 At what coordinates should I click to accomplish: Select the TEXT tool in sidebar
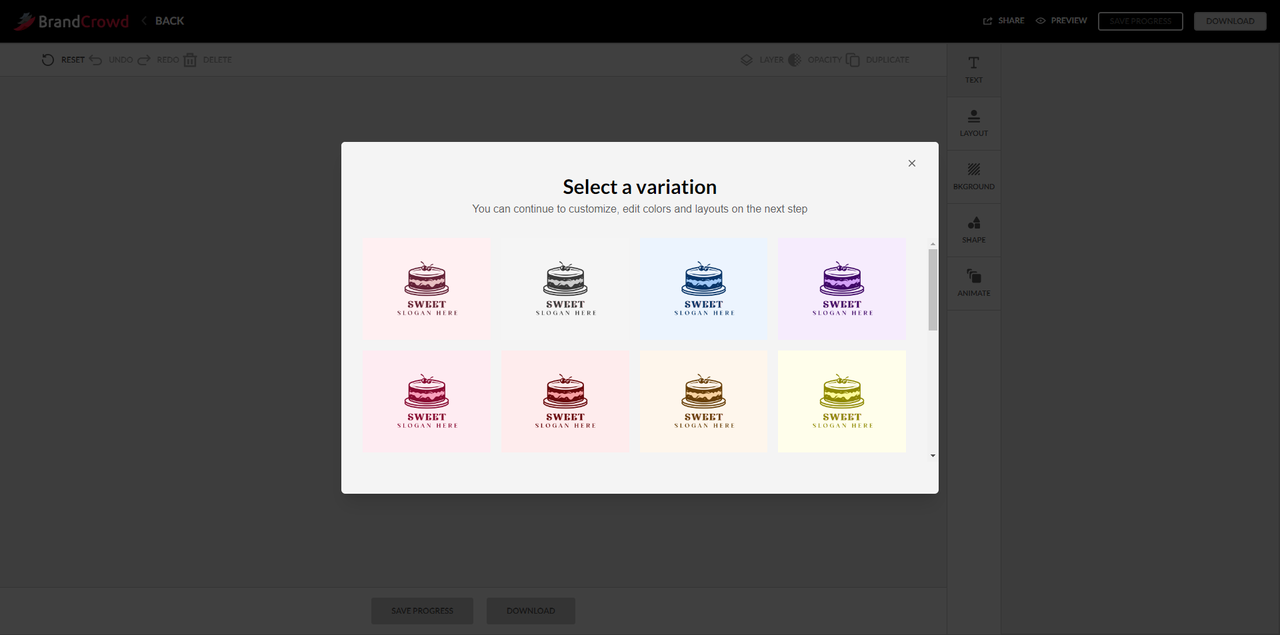(x=974, y=70)
